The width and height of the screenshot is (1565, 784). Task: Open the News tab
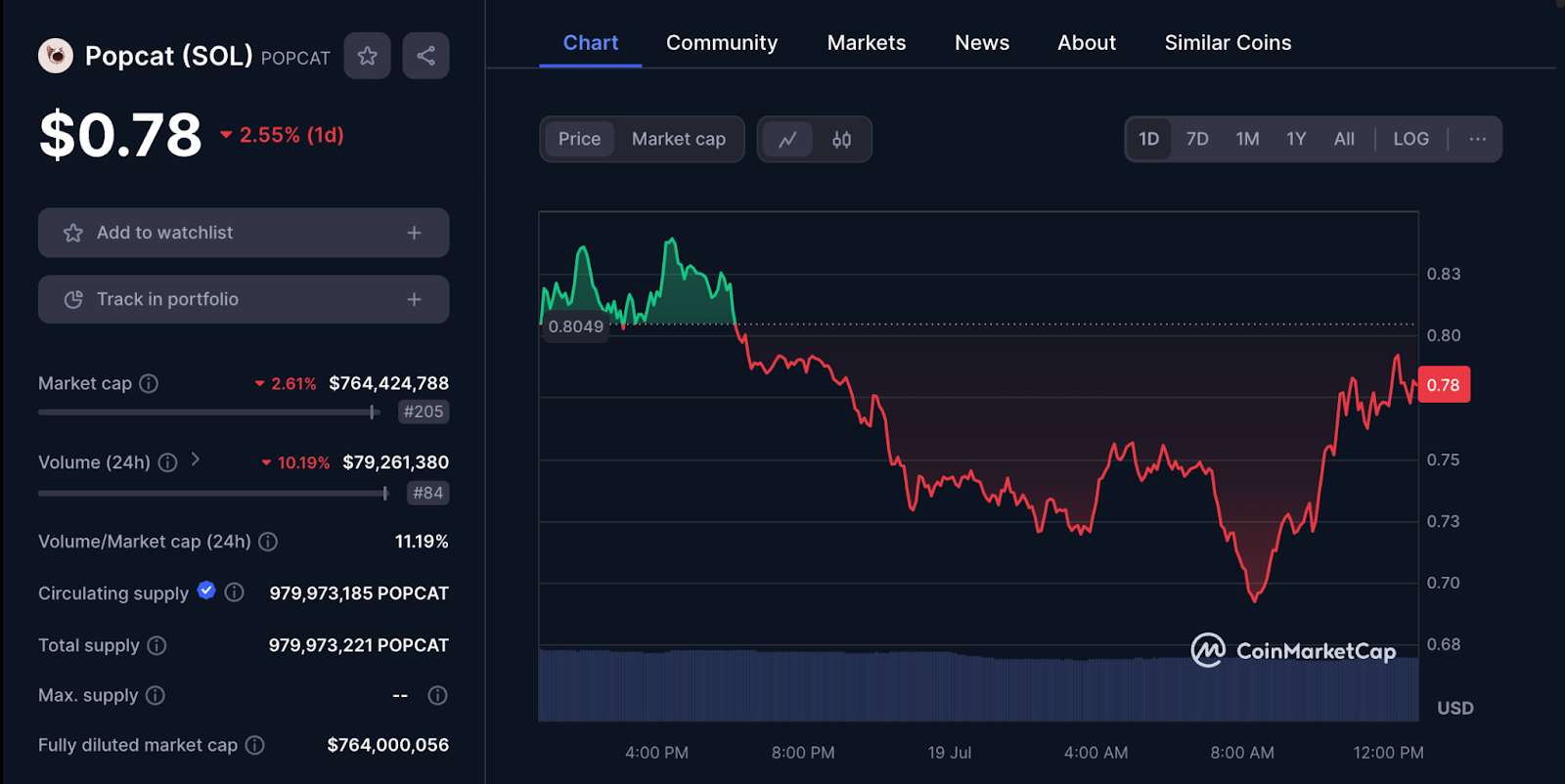pos(982,43)
